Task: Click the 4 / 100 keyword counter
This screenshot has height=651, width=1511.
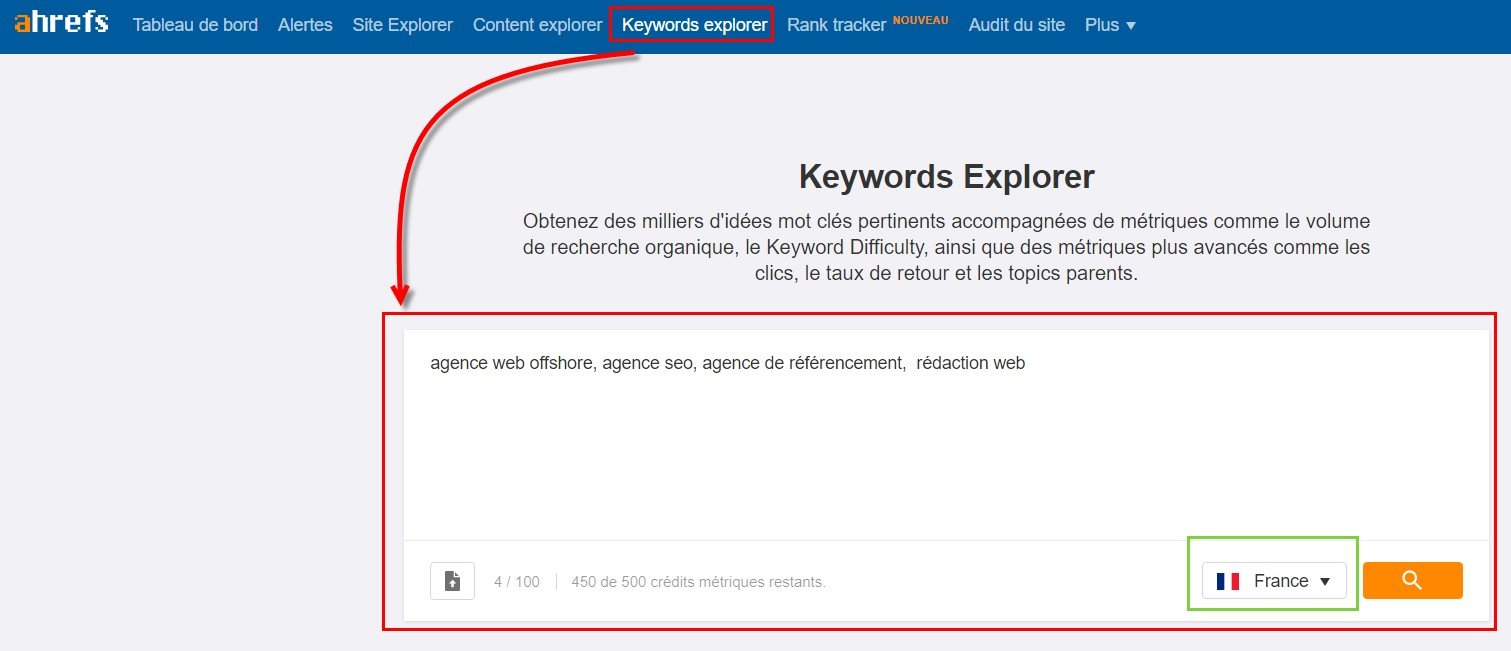Action: [x=516, y=582]
